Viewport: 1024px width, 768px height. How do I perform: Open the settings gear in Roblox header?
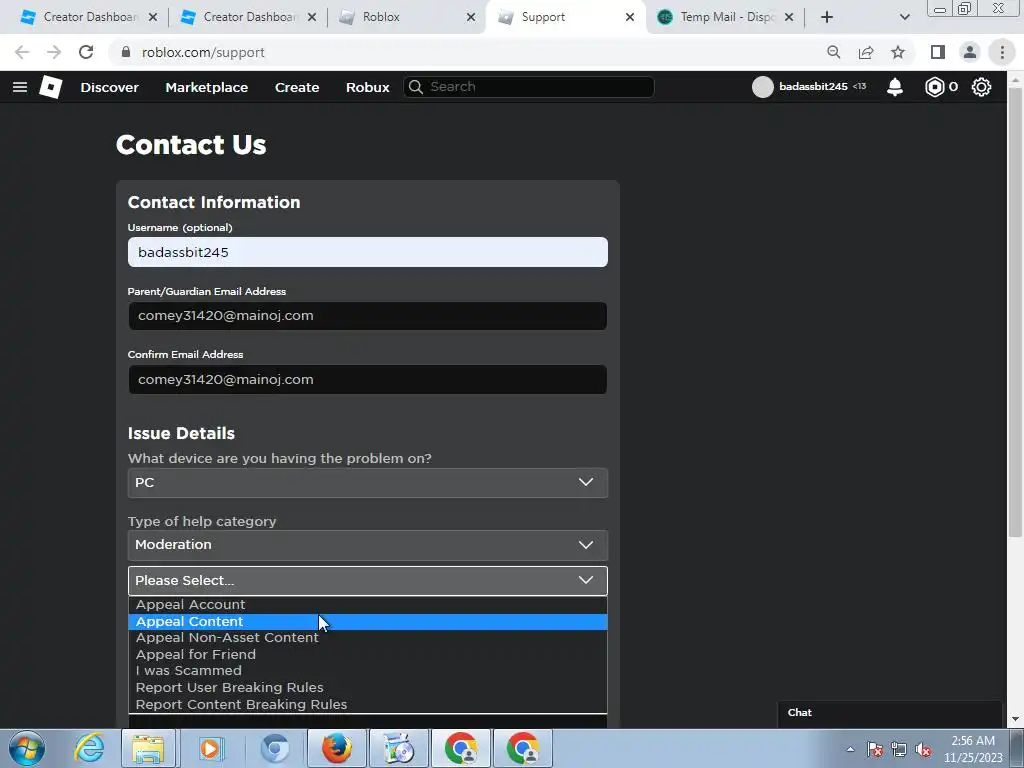coord(981,87)
